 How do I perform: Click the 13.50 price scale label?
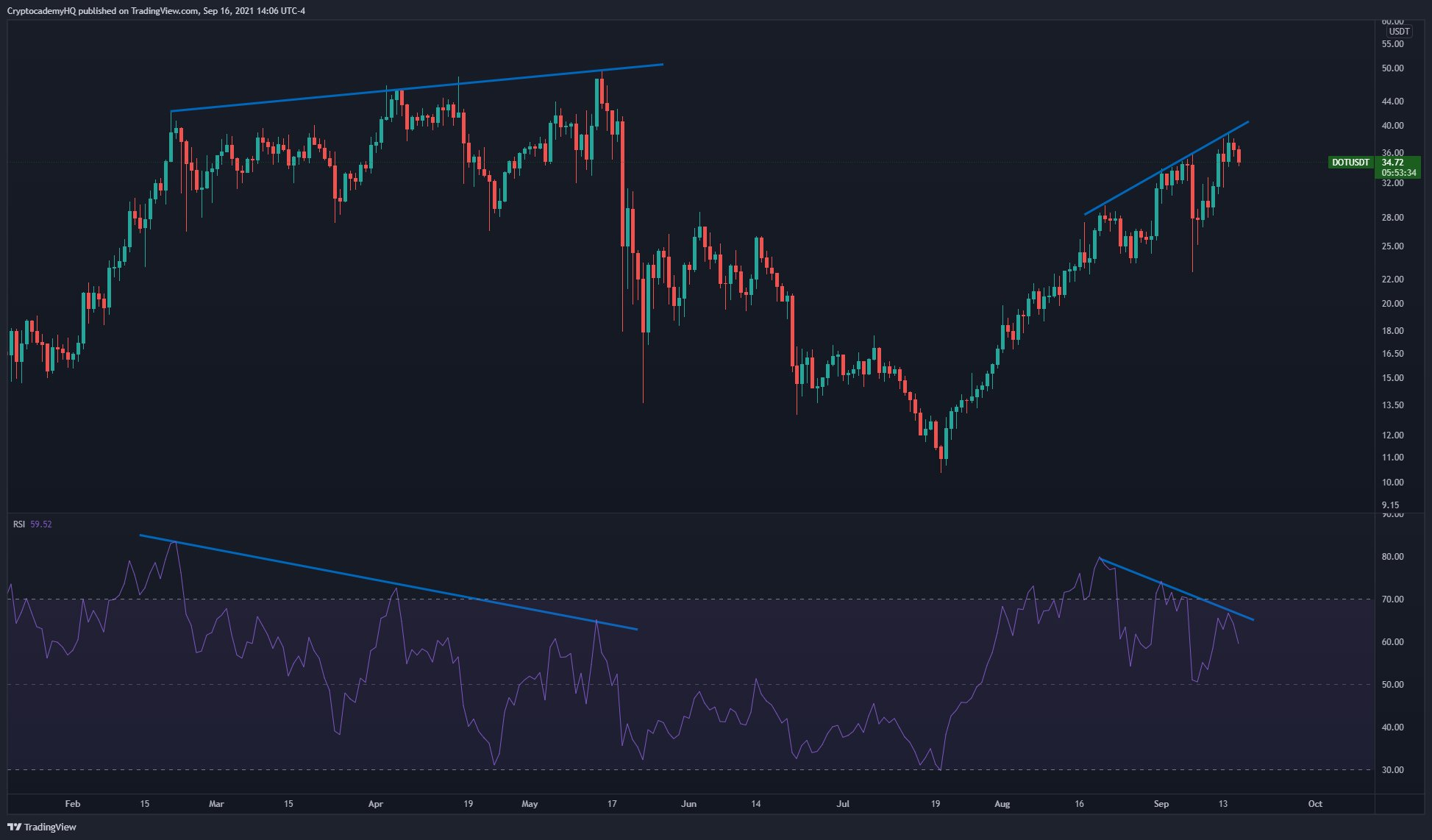click(x=1392, y=405)
